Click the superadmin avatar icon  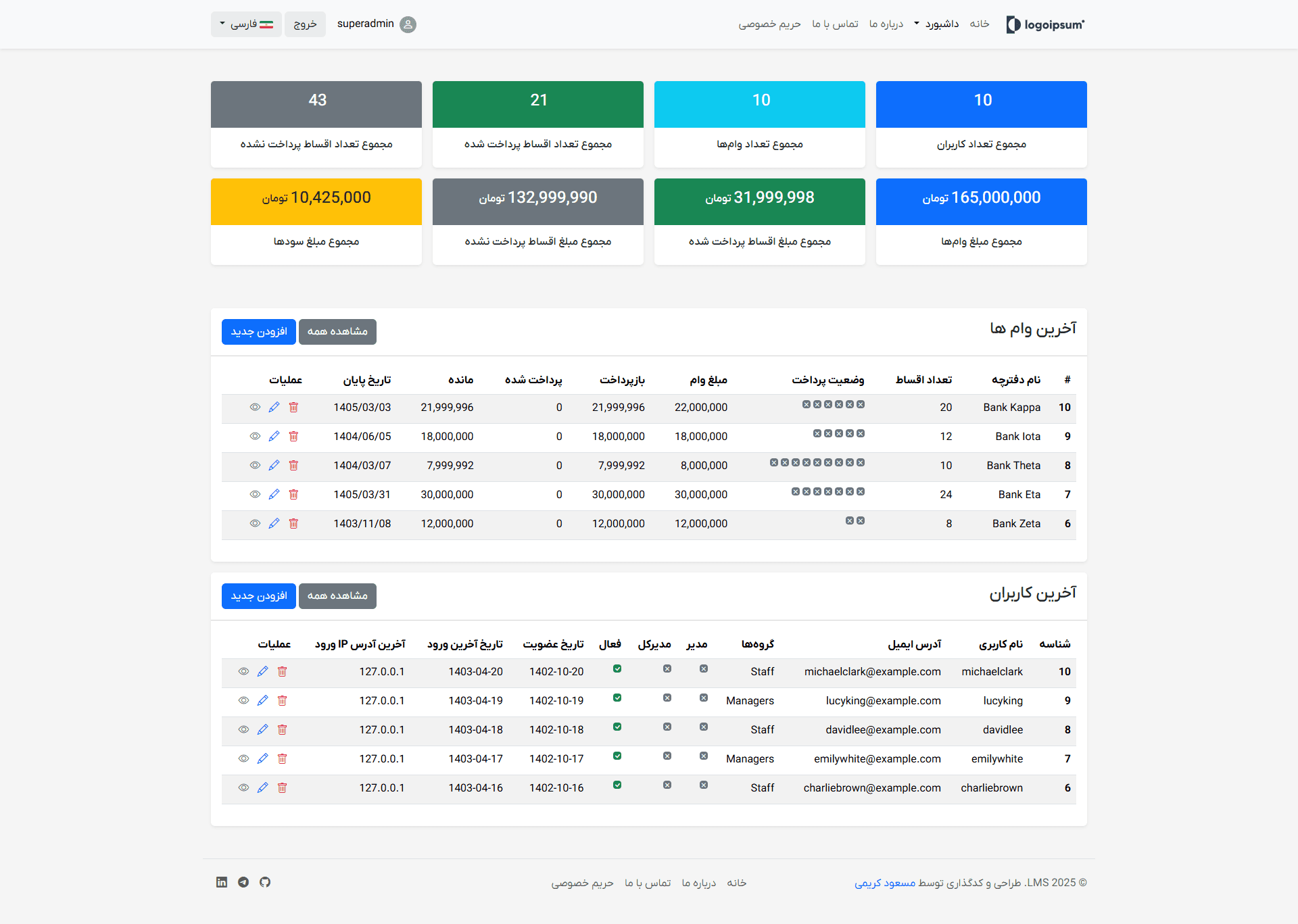coord(408,24)
